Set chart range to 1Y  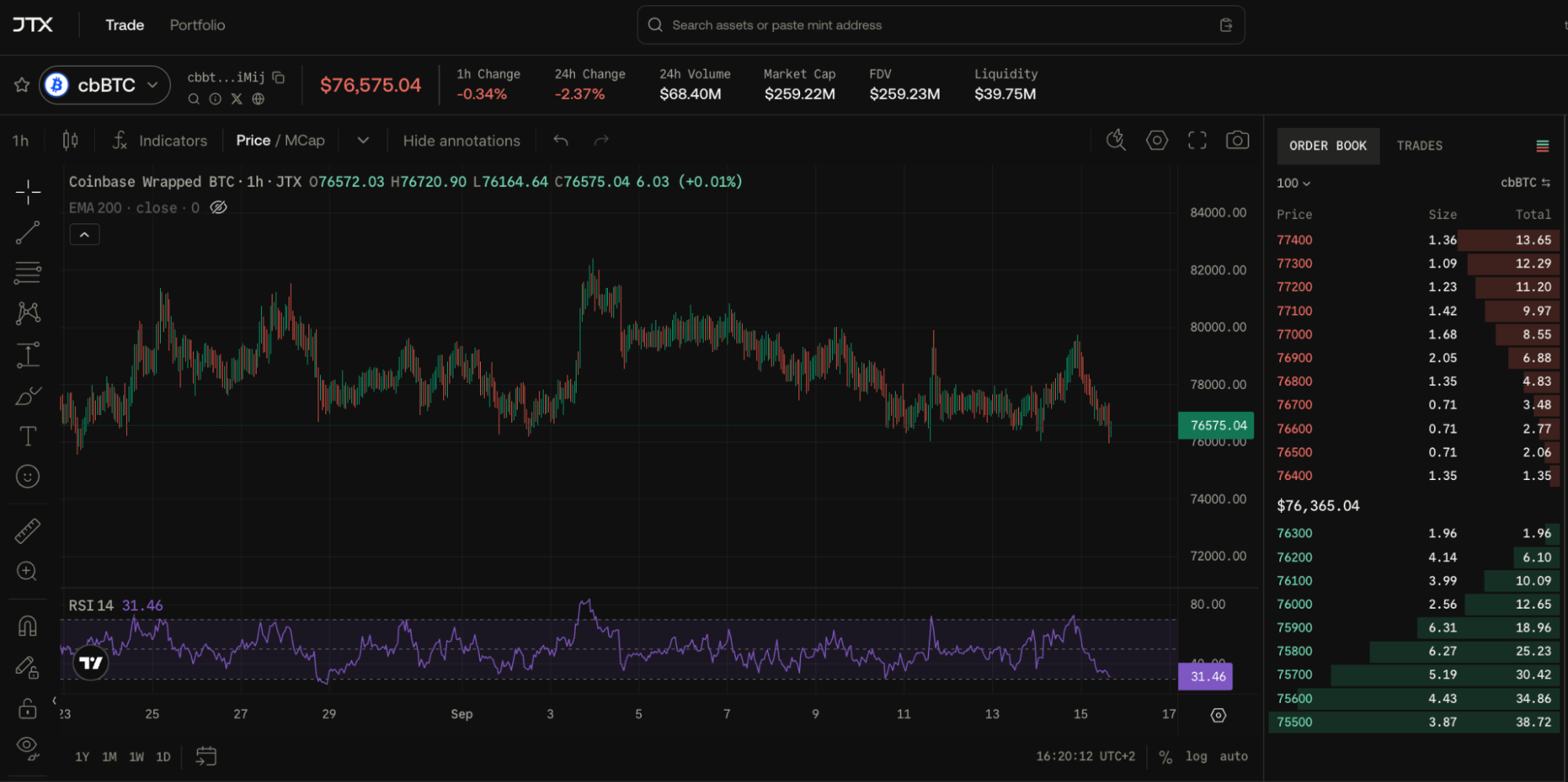pyautogui.click(x=82, y=757)
